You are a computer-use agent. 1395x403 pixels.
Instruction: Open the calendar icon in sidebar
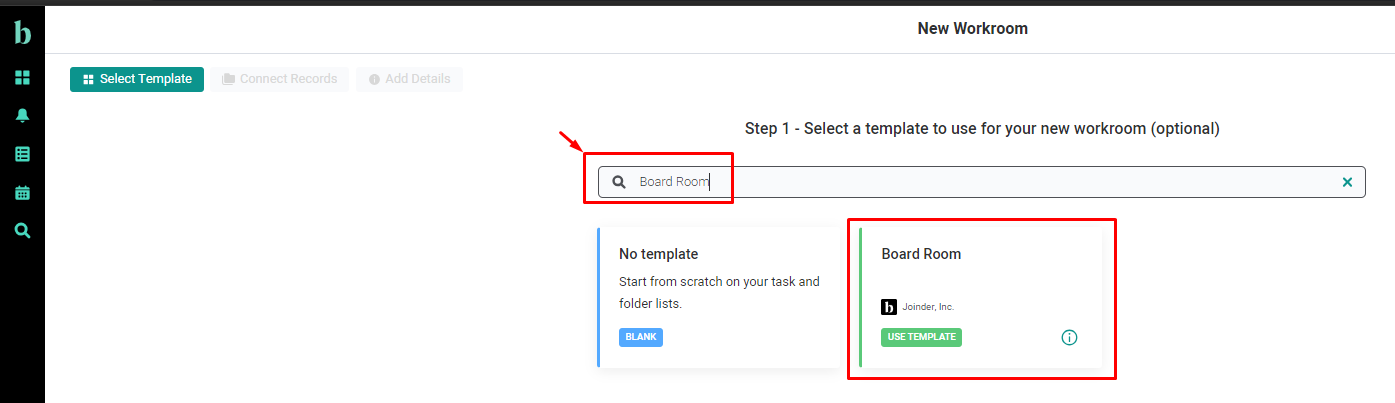click(22, 192)
